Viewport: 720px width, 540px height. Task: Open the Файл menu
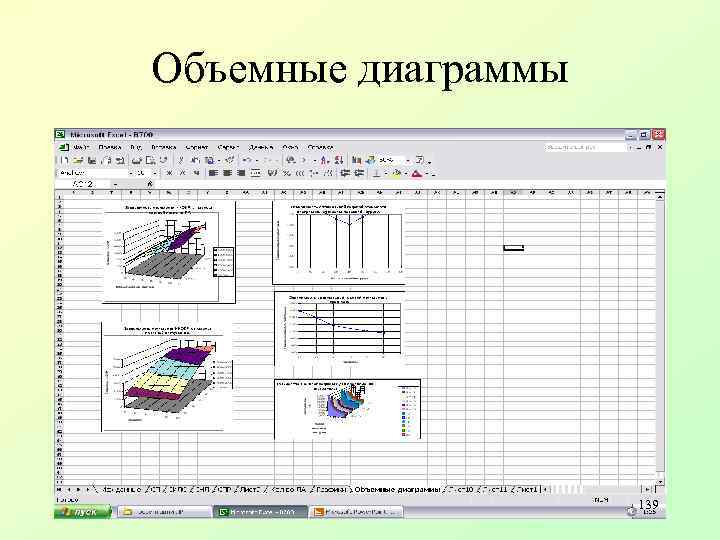pyautogui.click(x=81, y=147)
